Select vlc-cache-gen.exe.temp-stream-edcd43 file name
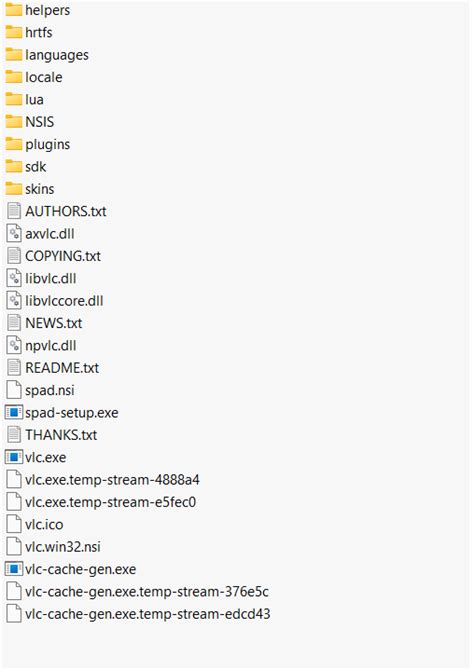The height and width of the screenshot is (670, 474). pos(148,614)
